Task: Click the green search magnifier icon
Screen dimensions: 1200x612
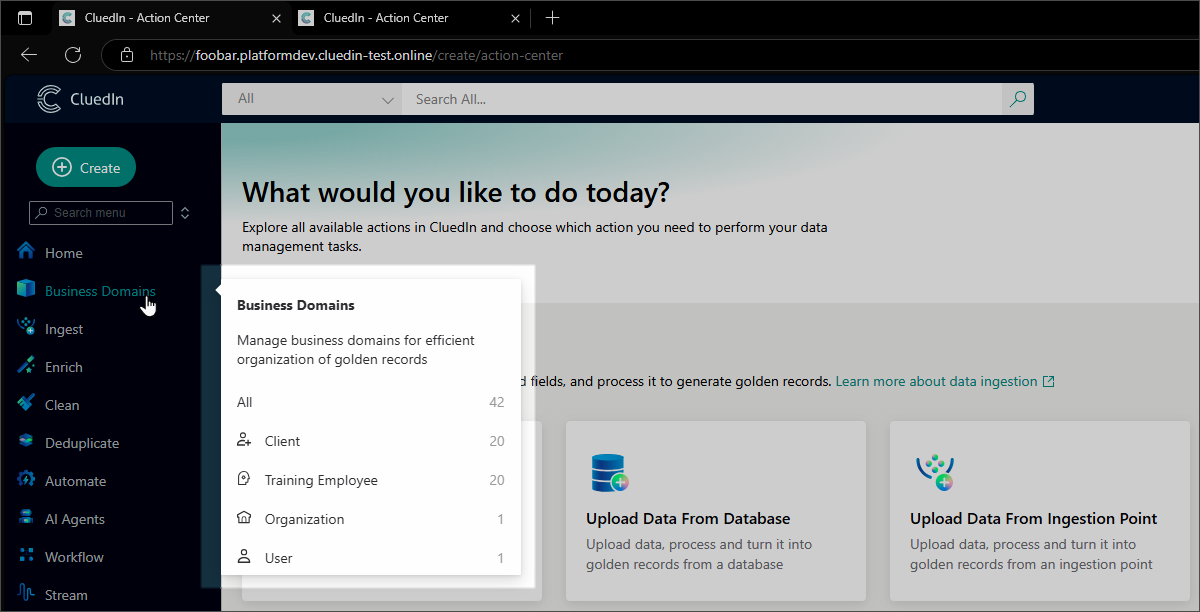Action: click(1017, 99)
